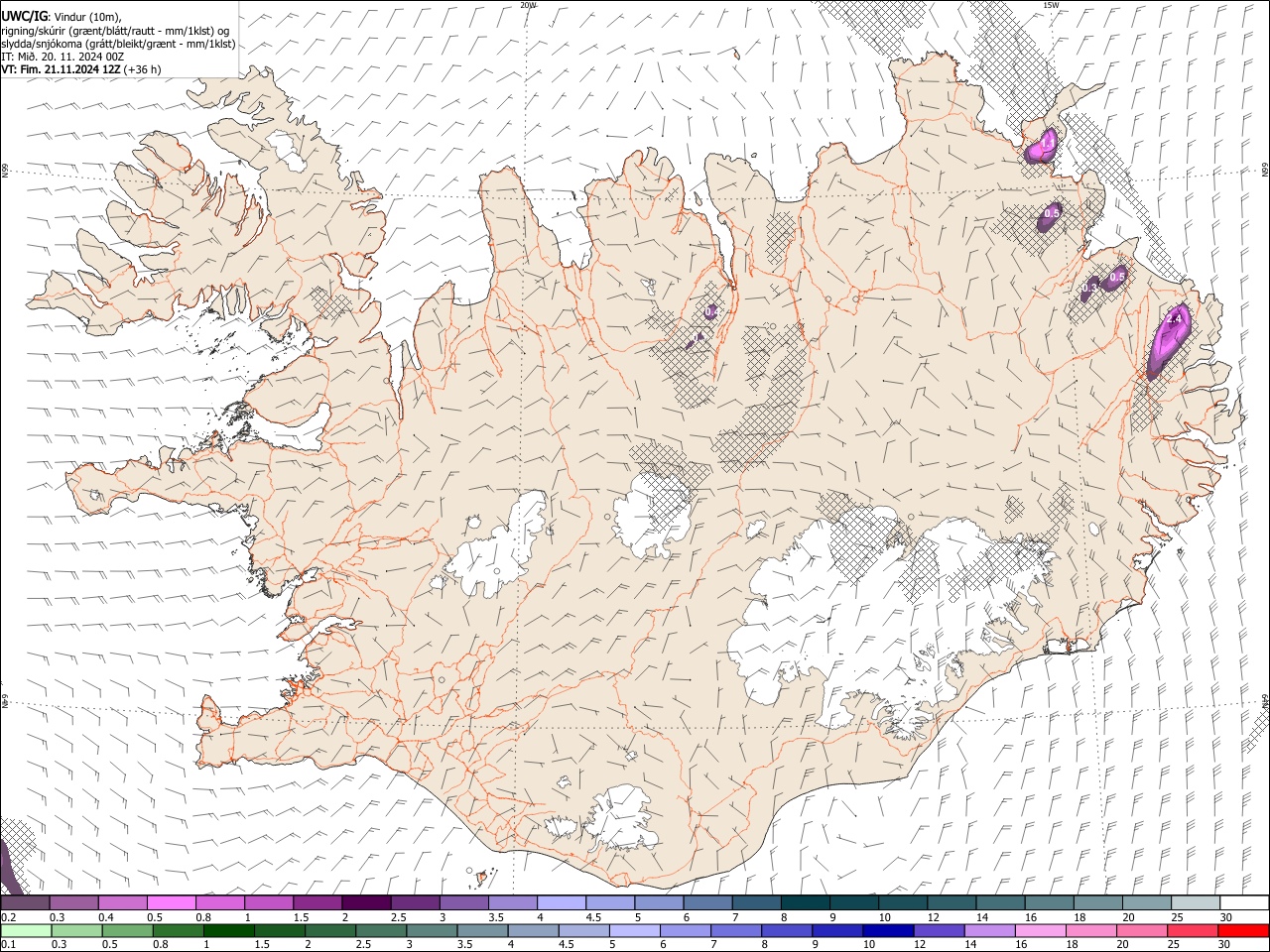Pick the navy blue 10 swatch in rain legend
The width and height of the screenshot is (1270, 952).
click(x=887, y=930)
